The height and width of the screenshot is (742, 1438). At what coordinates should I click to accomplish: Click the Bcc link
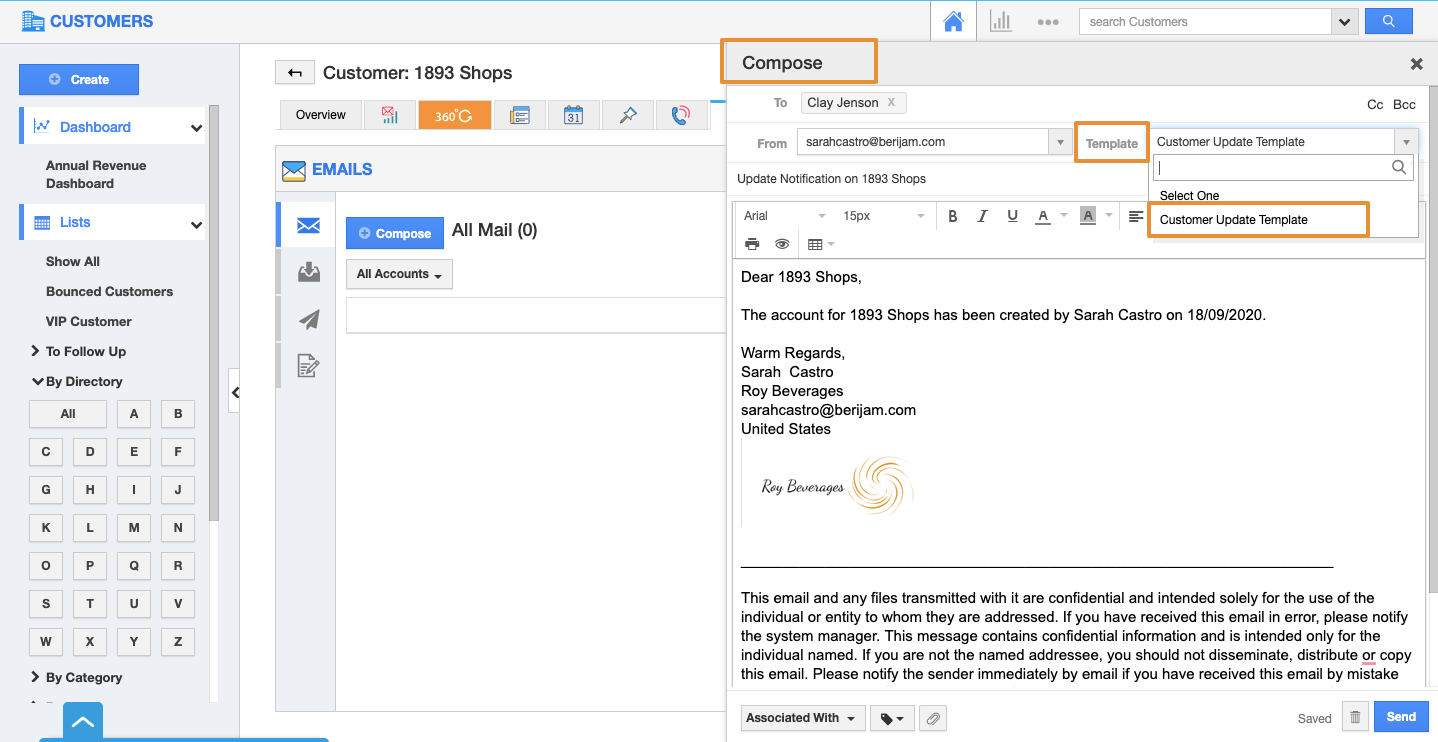(x=1404, y=104)
